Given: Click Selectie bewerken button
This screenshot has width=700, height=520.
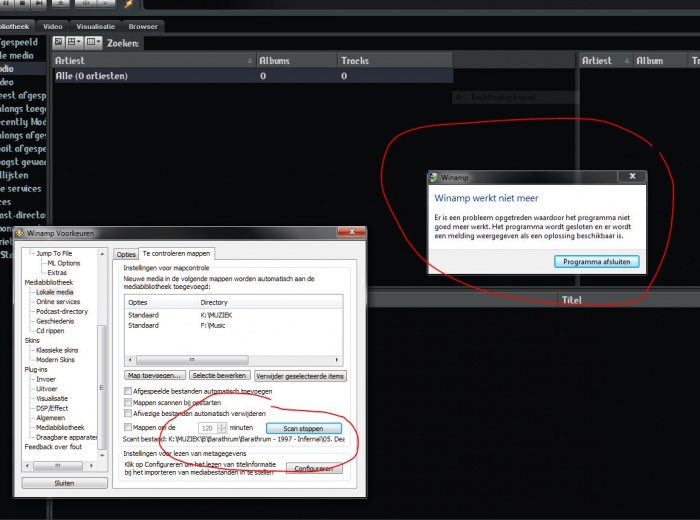Looking at the screenshot, I should coord(219,375).
